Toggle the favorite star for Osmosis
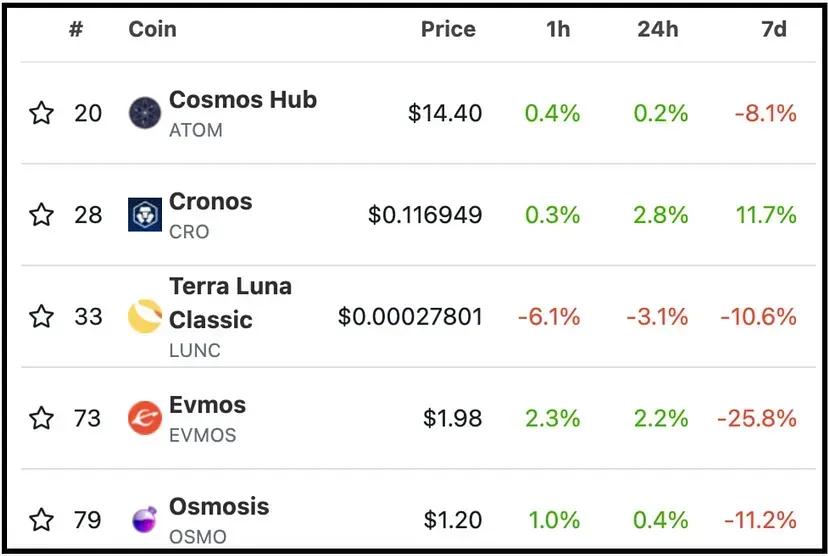Viewport: 828px width, 556px height. click(x=41, y=520)
